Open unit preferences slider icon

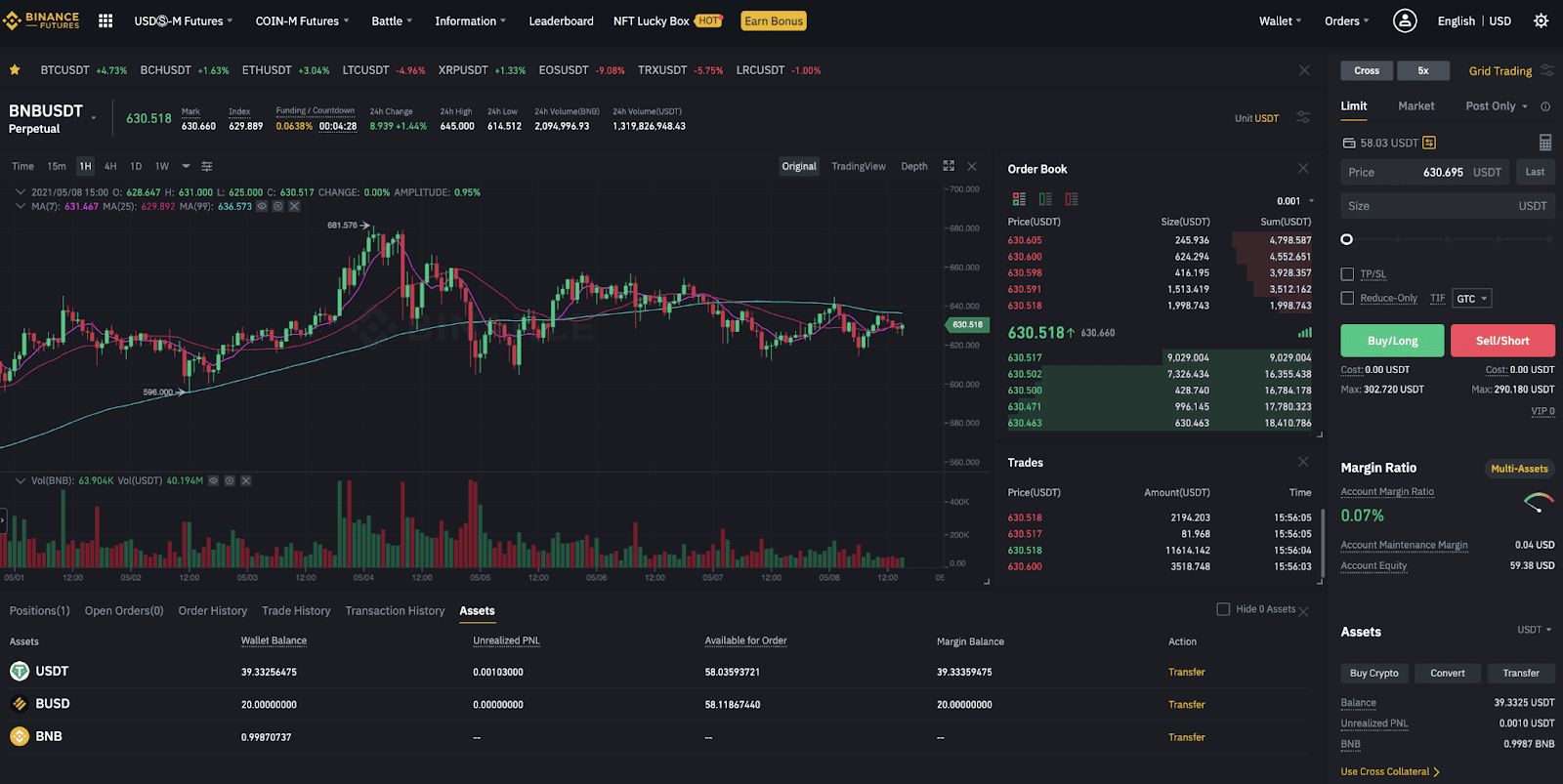1303,117
